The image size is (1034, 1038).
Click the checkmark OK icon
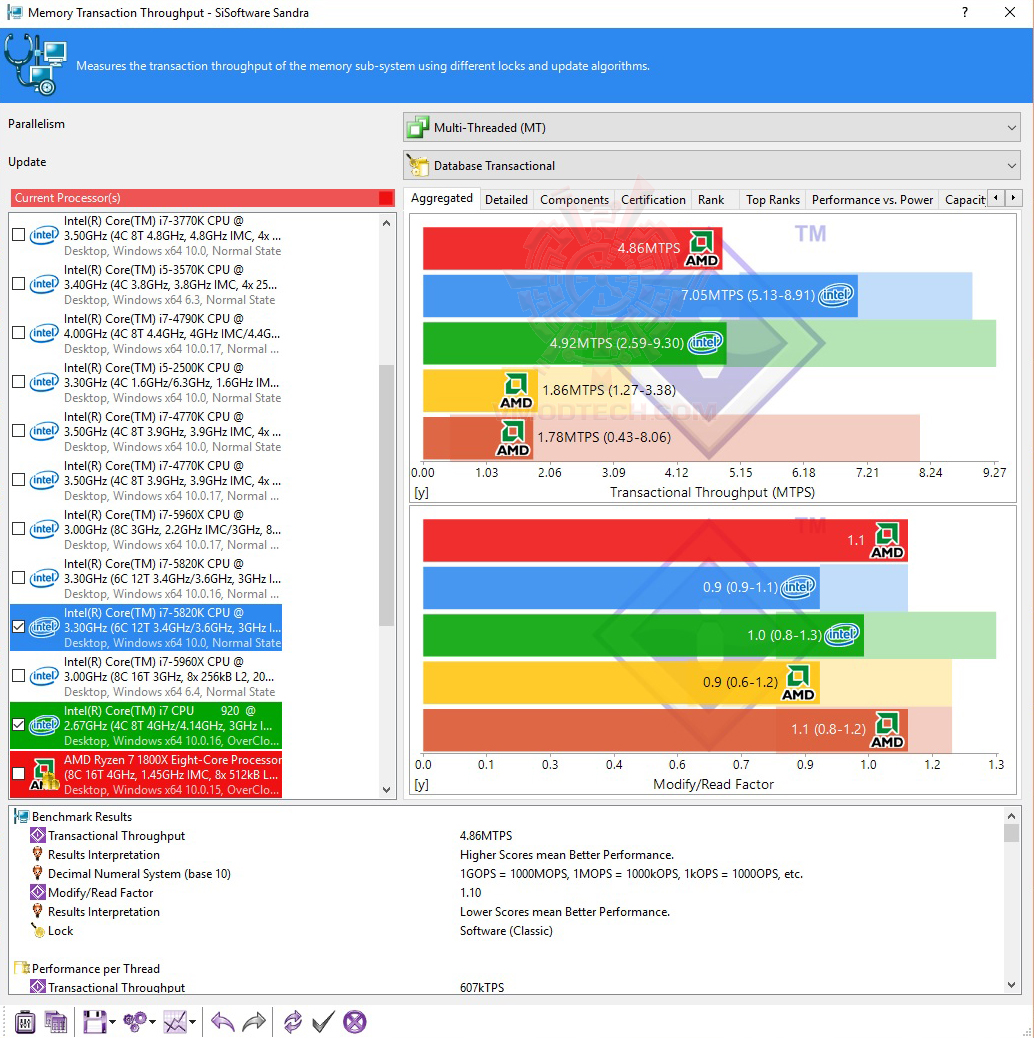coord(323,1022)
